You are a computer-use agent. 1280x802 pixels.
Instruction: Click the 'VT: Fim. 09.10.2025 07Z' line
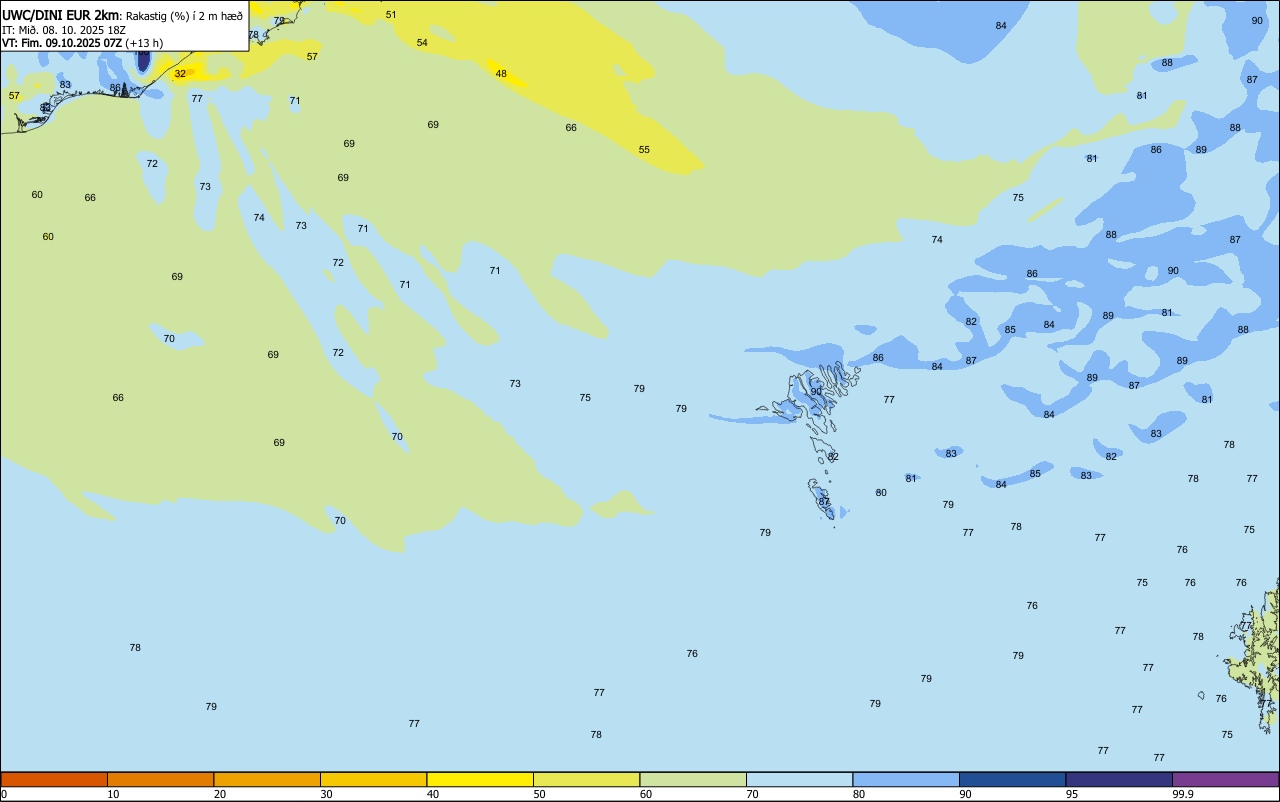click(x=62, y=43)
